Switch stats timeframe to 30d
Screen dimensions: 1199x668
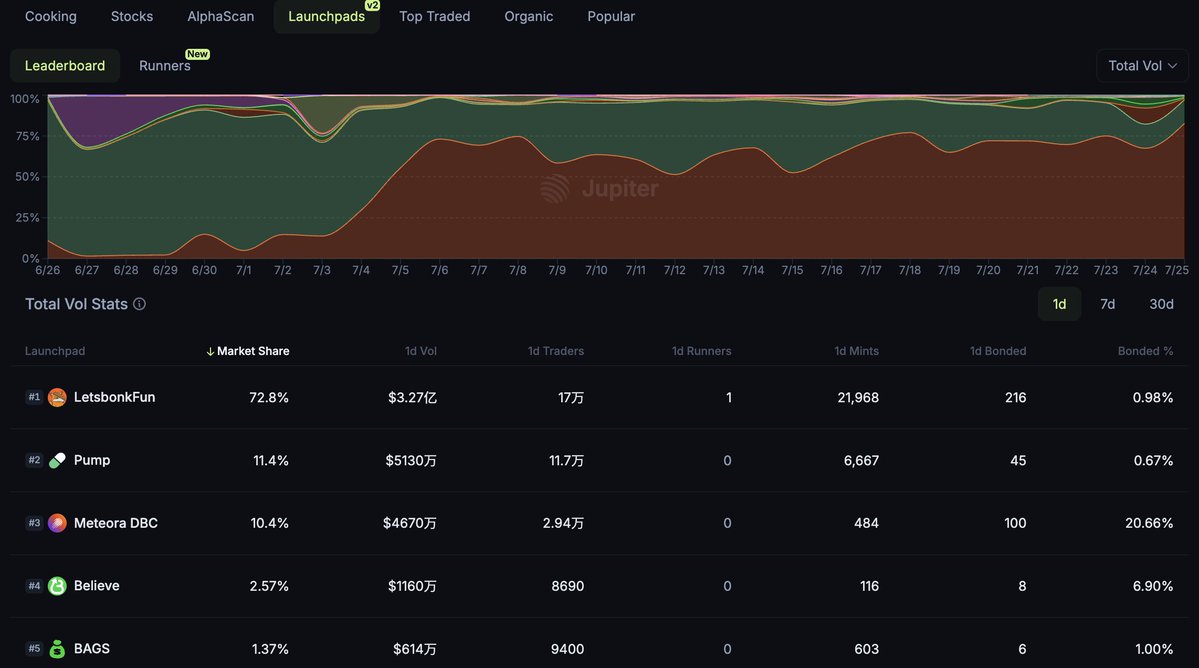point(1161,304)
